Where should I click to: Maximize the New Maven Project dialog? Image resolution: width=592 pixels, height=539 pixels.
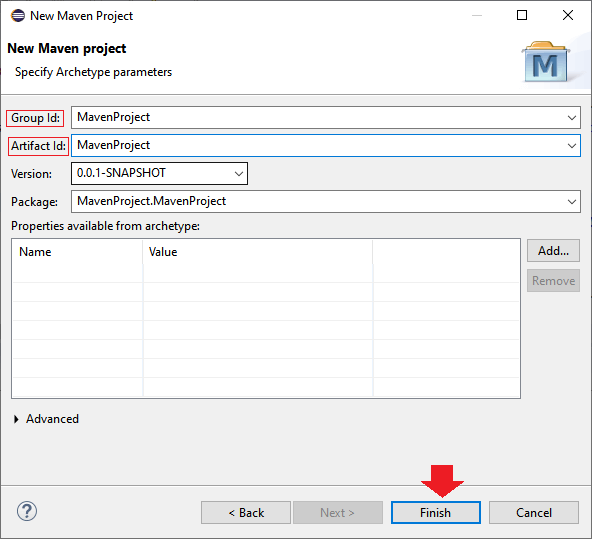[x=522, y=15]
